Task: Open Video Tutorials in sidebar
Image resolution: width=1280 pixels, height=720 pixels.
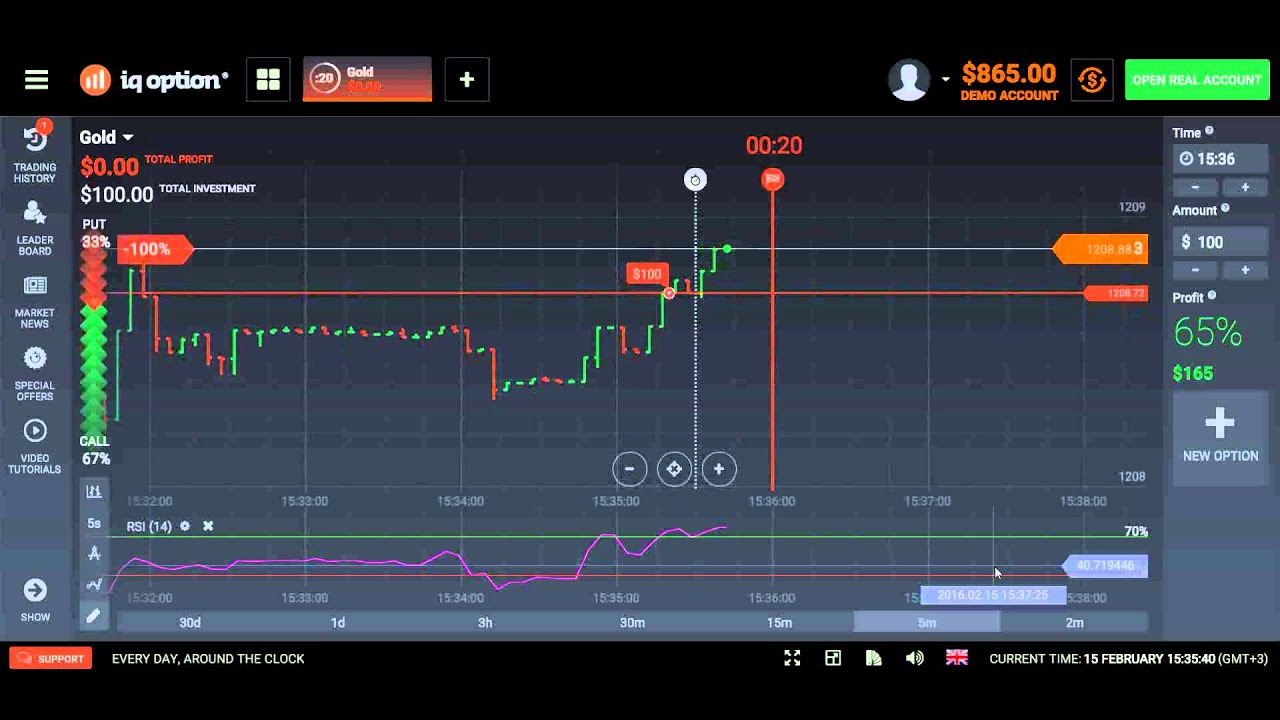Action: [x=34, y=447]
